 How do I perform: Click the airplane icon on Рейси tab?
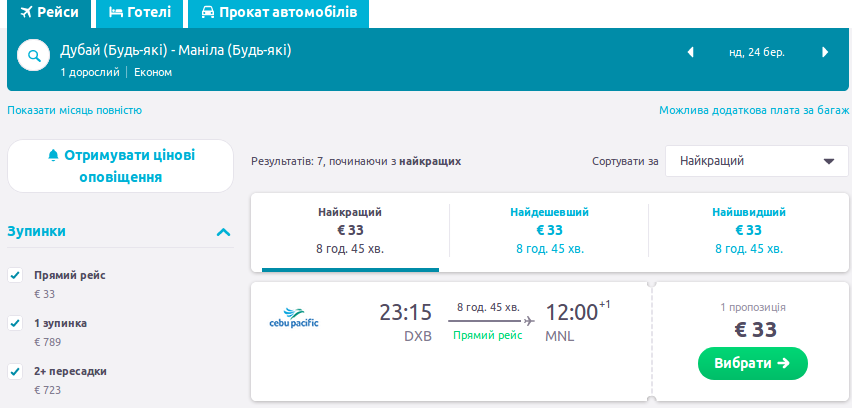pos(27,13)
